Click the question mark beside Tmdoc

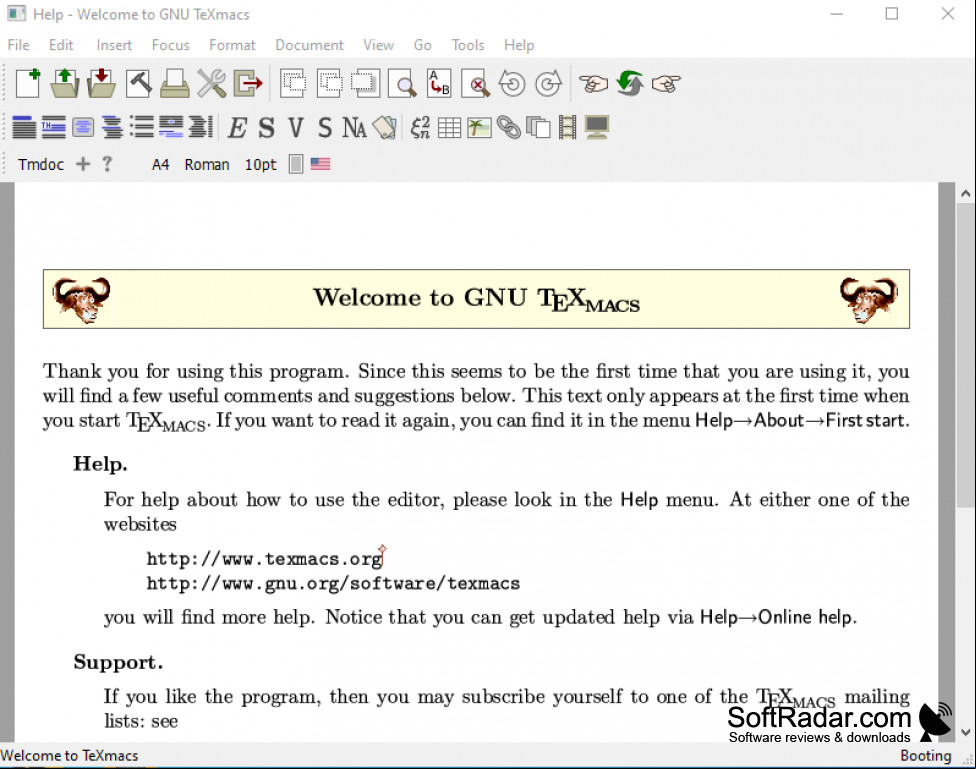107,164
